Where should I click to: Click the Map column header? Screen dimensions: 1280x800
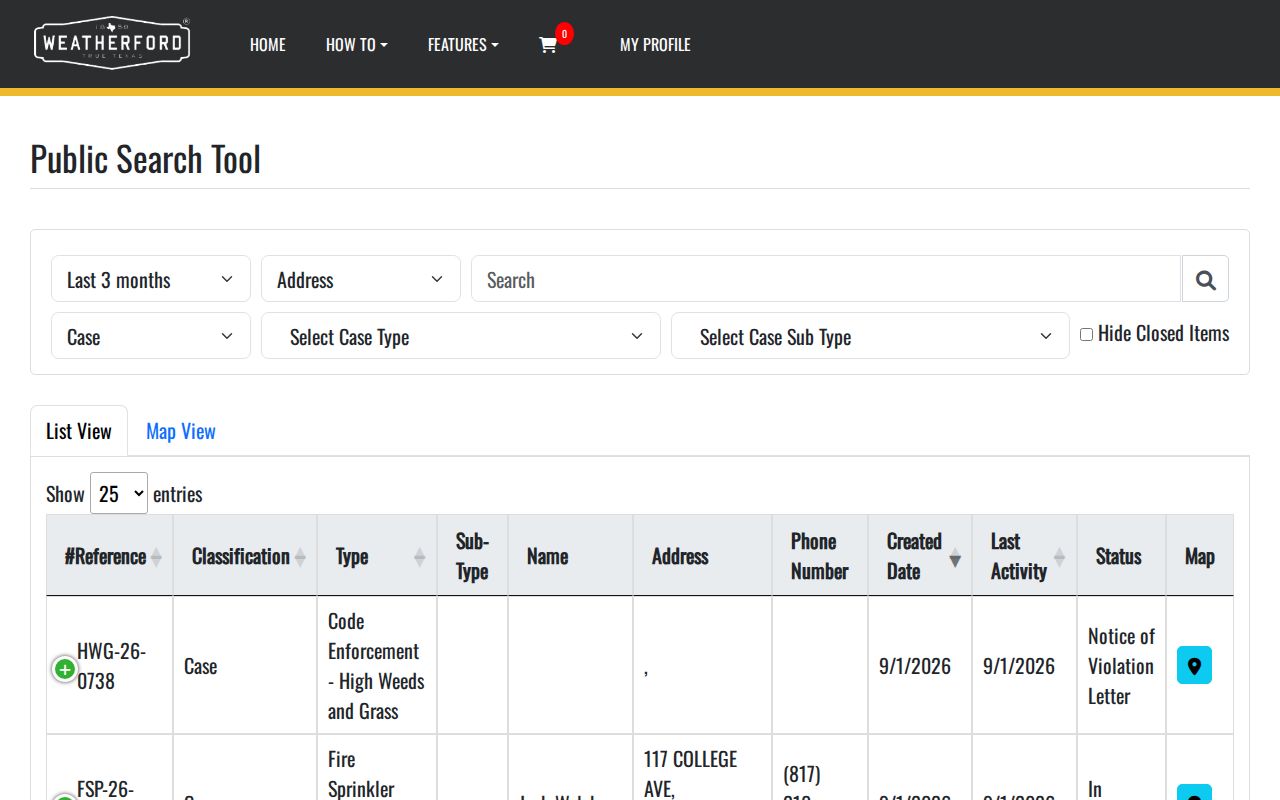pyautogui.click(x=1199, y=557)
